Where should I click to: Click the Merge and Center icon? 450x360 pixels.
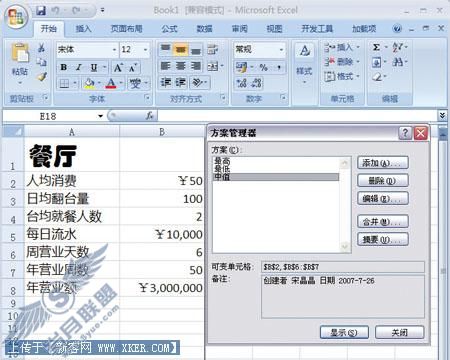pyautogui.click(x=212, y=66)
